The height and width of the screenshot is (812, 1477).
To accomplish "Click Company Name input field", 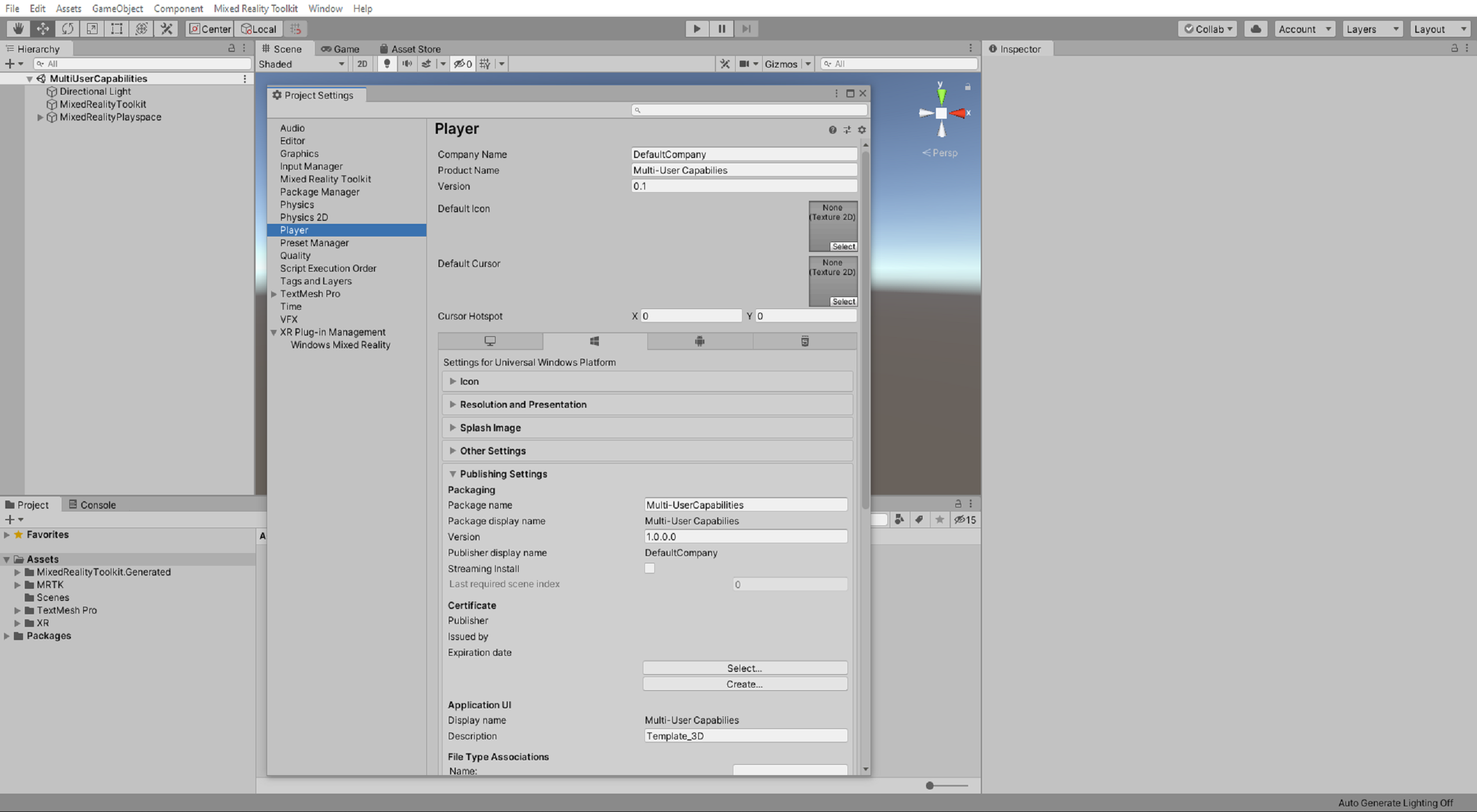I will point(743,154).
